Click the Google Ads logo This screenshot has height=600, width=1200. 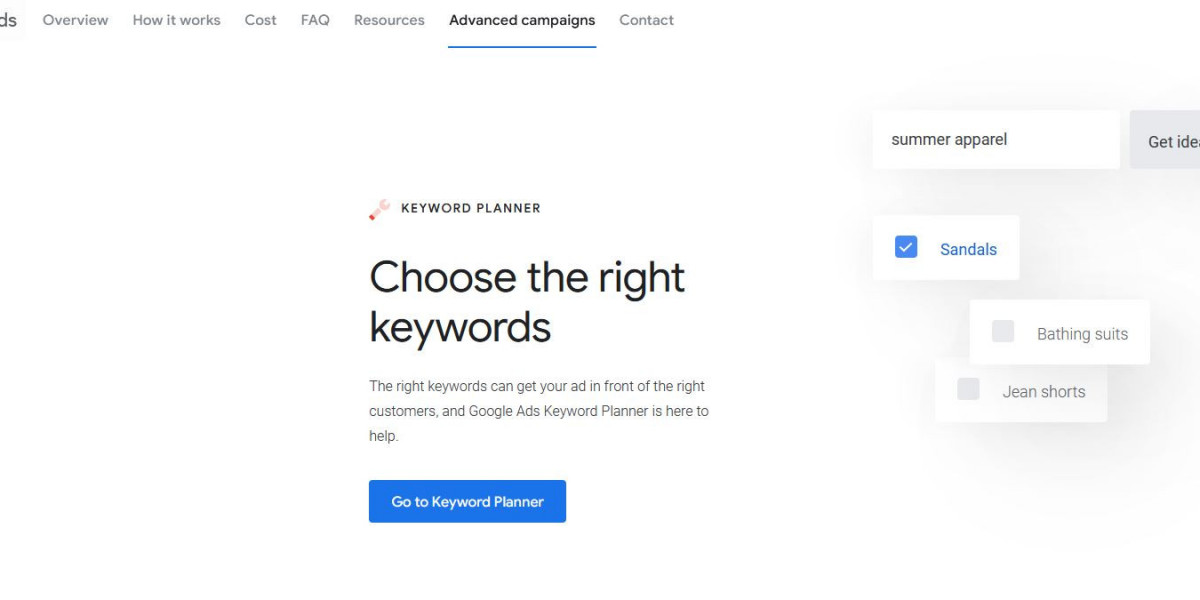pyautogui.click(x=9, y=20)
